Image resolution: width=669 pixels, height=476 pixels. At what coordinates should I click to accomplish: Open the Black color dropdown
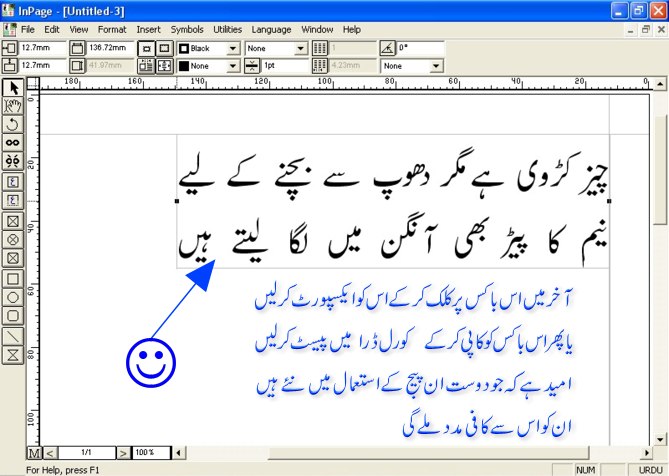(233, 48)
